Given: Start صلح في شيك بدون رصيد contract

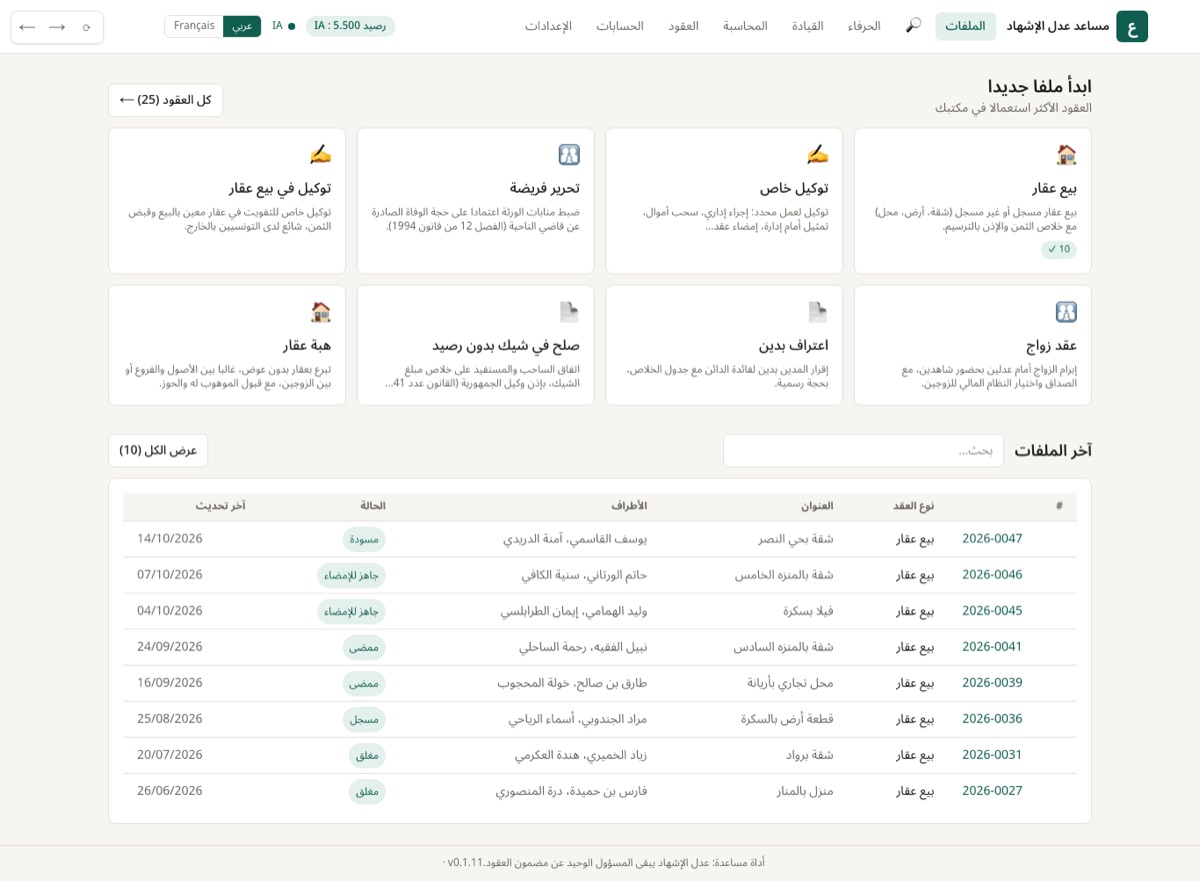Looking at the screenshot, I should [475, 345].
